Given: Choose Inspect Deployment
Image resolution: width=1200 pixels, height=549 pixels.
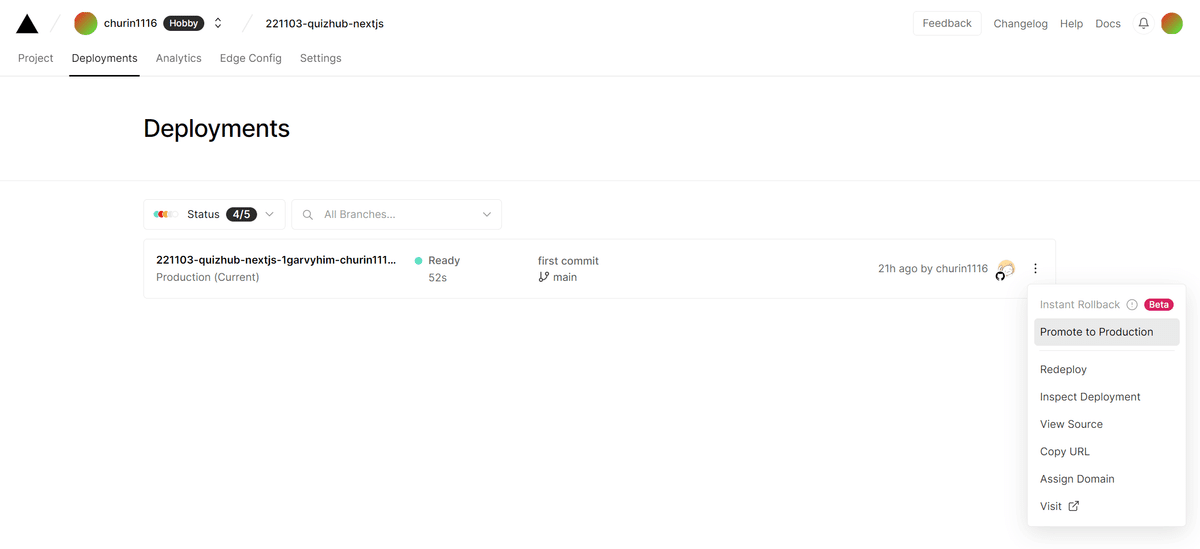Looking at the screenshot, I should point(1106,397).
